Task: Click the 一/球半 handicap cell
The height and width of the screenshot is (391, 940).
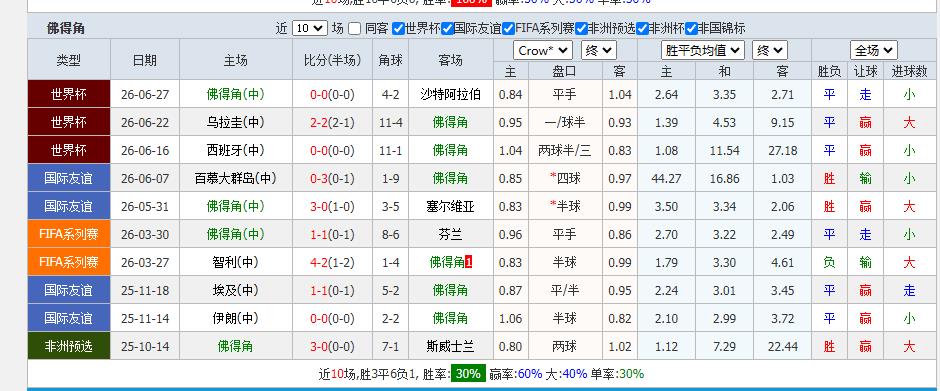Action: (565, 122)
